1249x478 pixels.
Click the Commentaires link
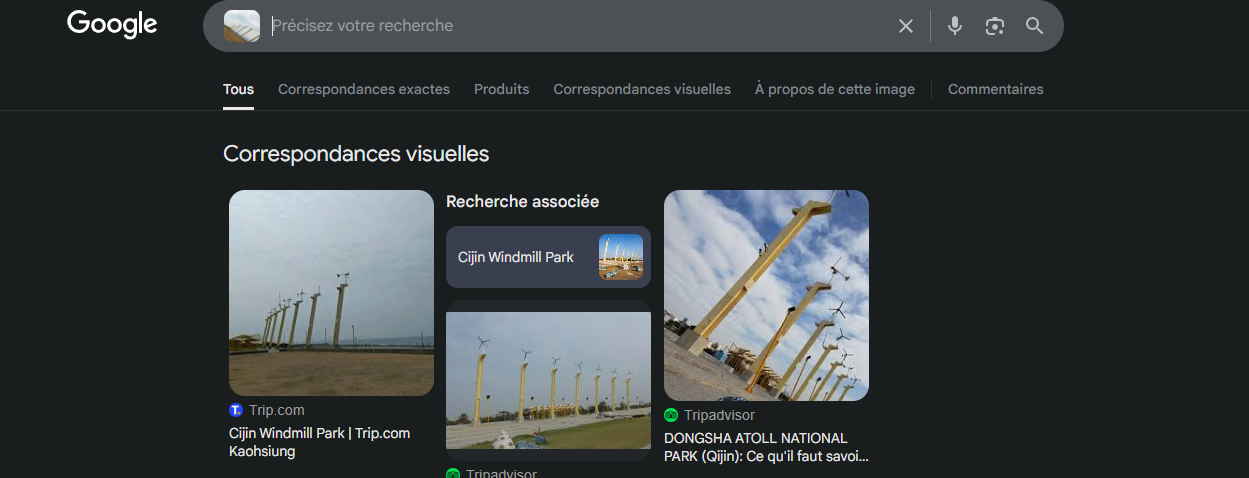click(x=995, y=89)
